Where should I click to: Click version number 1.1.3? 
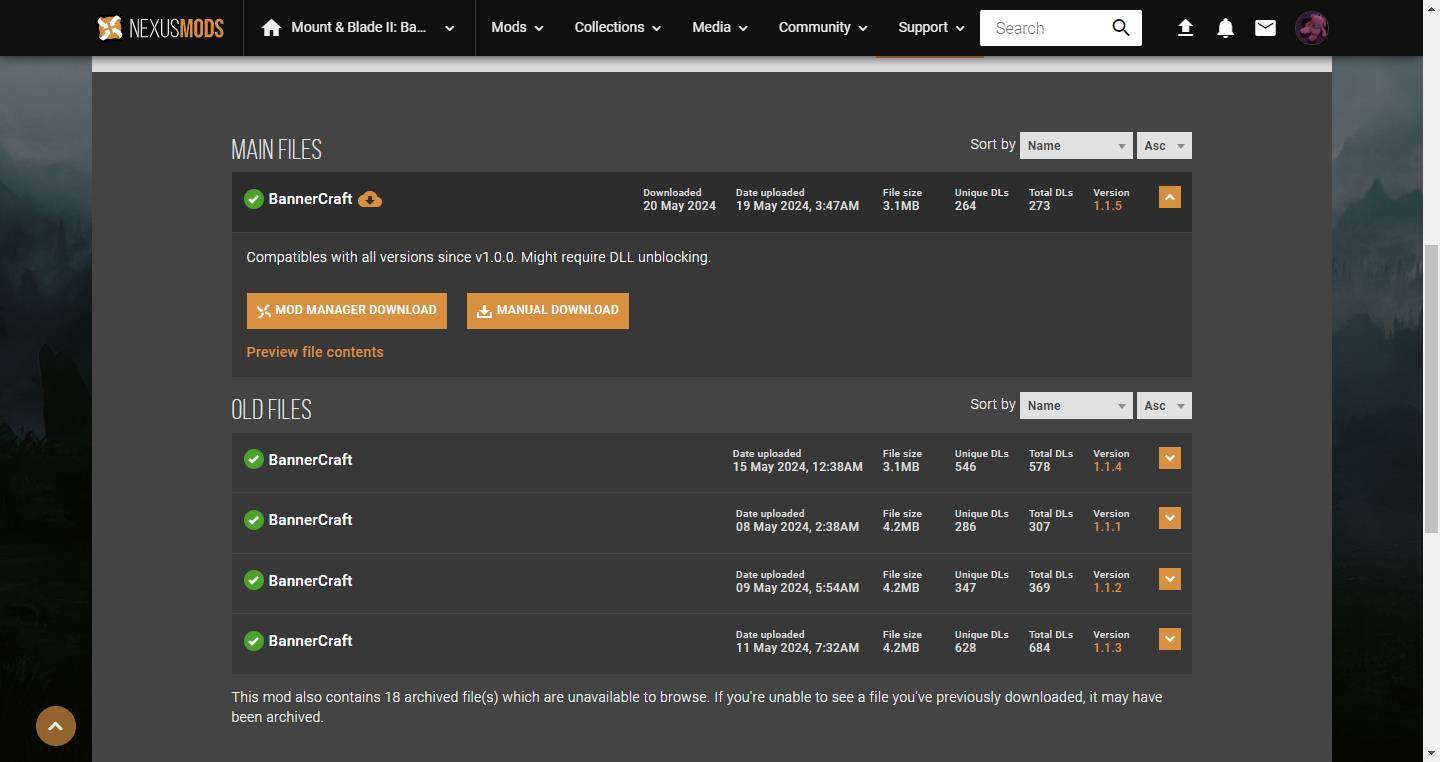(x=1108, y=648)
